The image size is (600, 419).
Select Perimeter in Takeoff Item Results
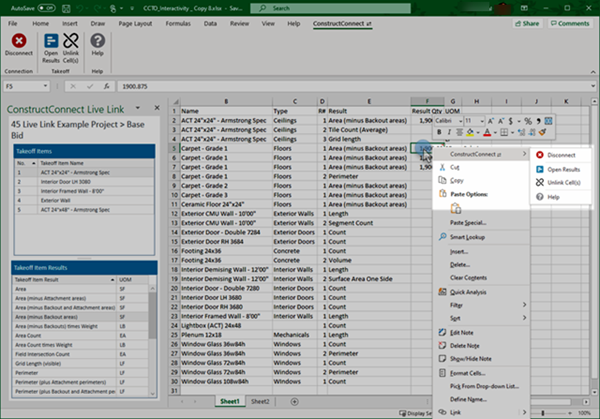point(80,373)
